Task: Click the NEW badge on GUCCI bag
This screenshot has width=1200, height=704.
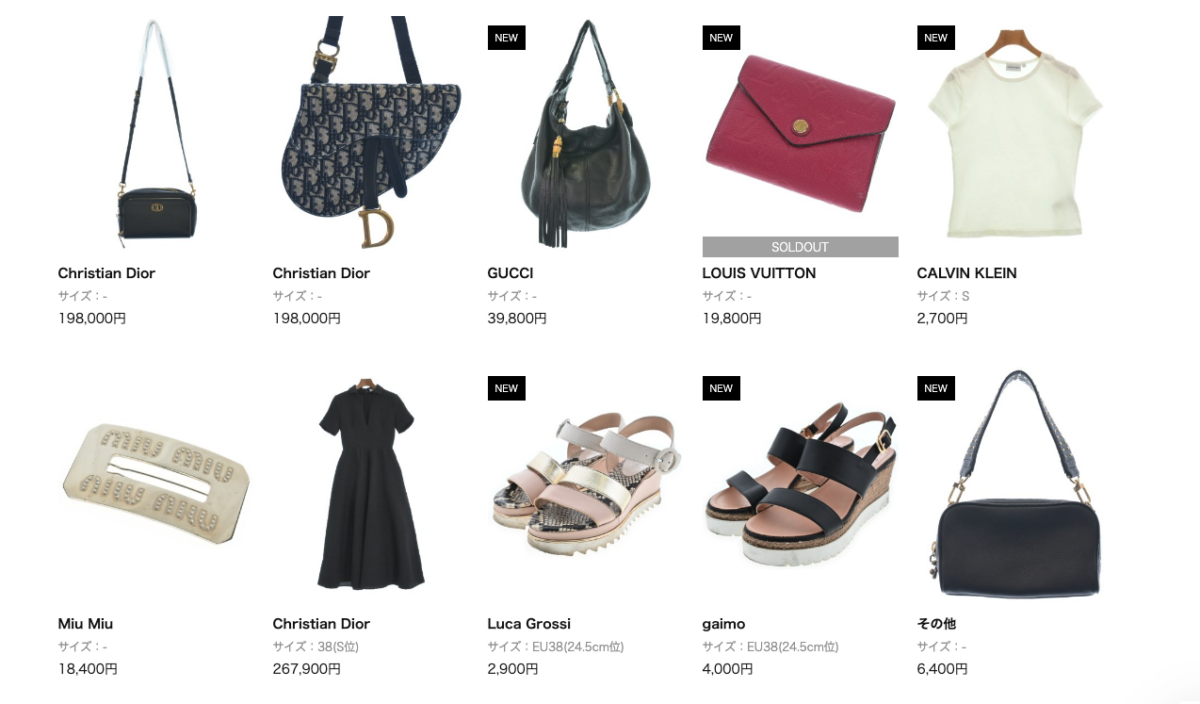Action: click(507, 38)
